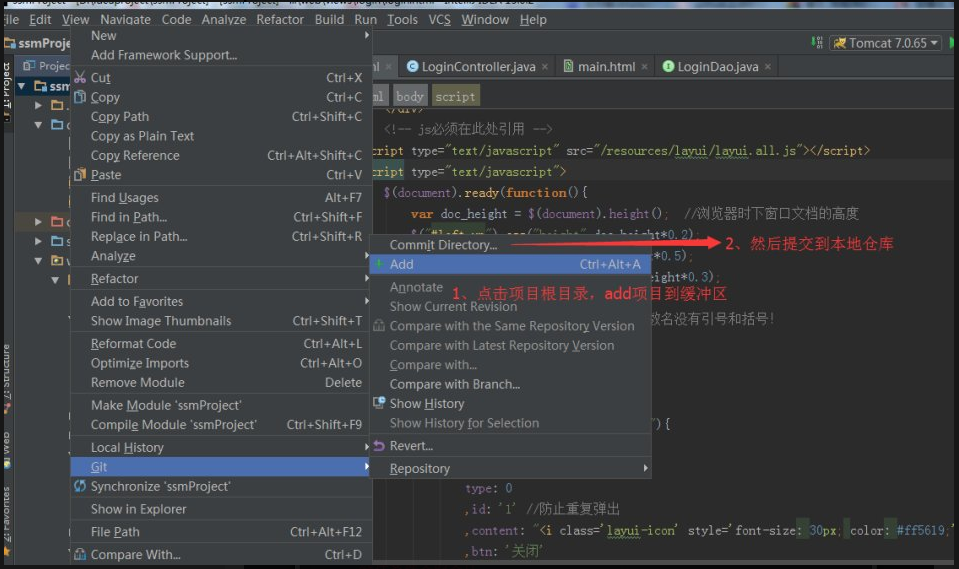Screen dimensions: 959x569
Task: Click the Paste clipboard icon
Action: [80, 175]
